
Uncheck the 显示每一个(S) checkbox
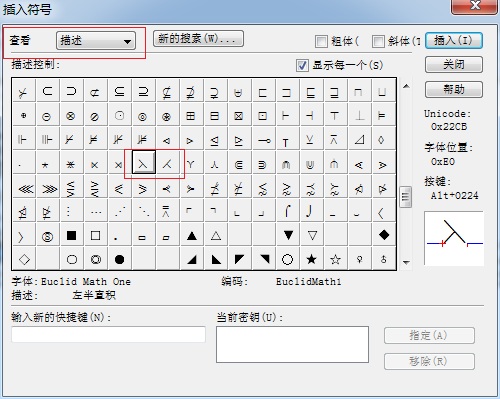click(x=302, y=65)
